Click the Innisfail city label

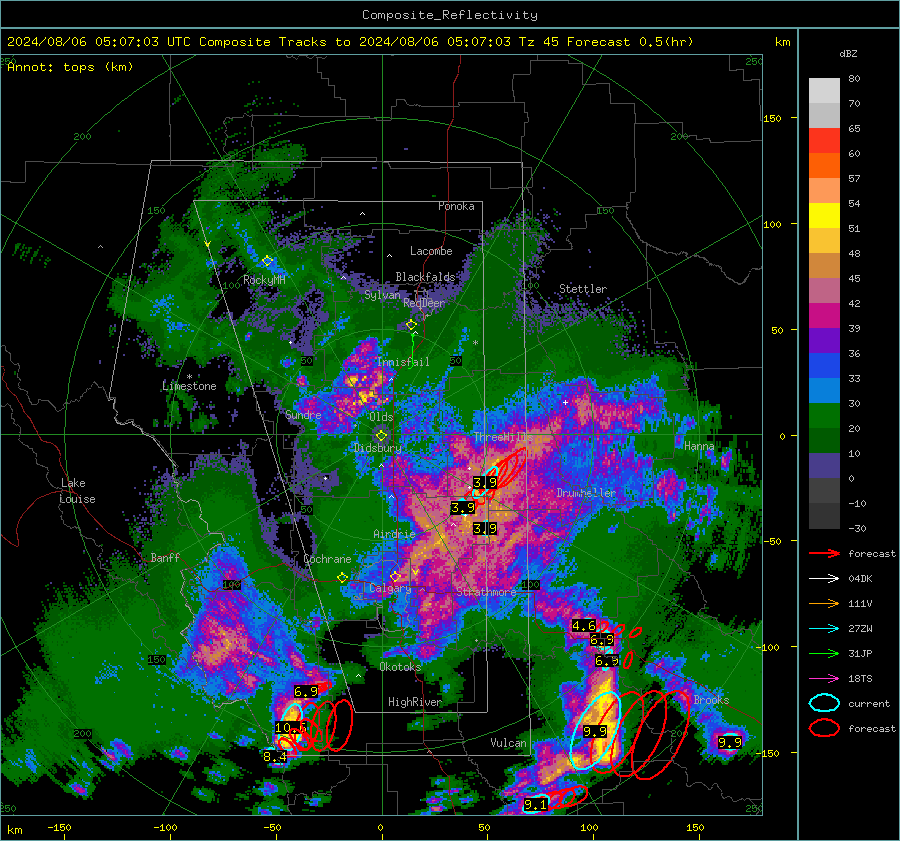403,362
